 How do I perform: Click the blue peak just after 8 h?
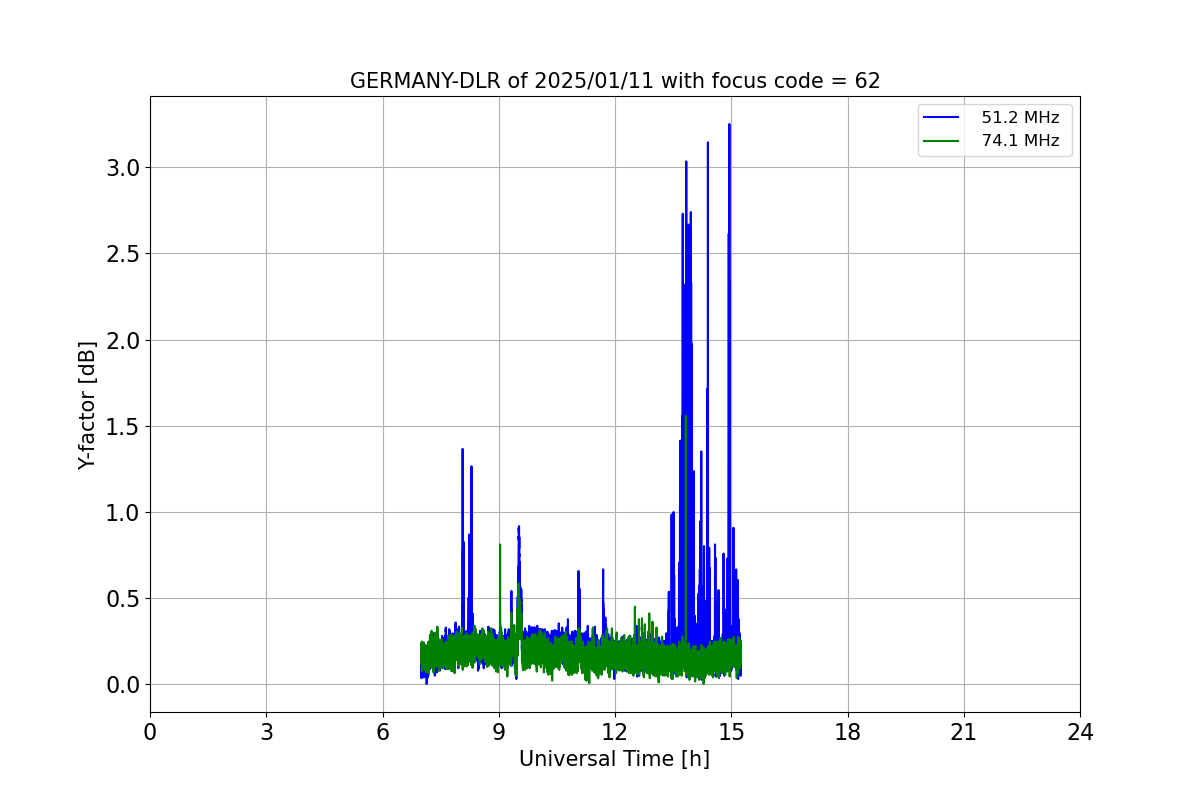(x=462, y=450)
